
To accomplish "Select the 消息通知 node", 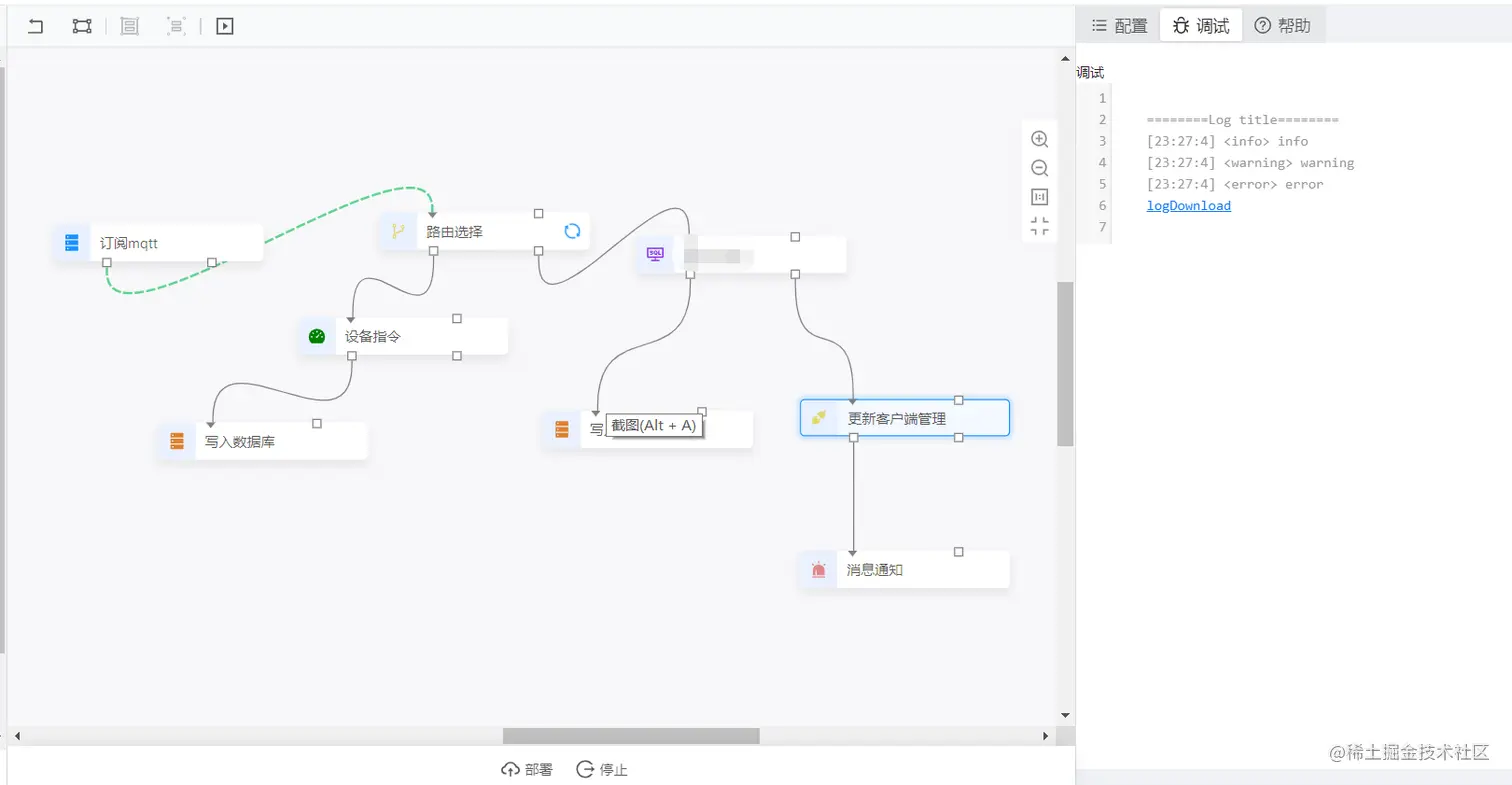I will (905, 570).
